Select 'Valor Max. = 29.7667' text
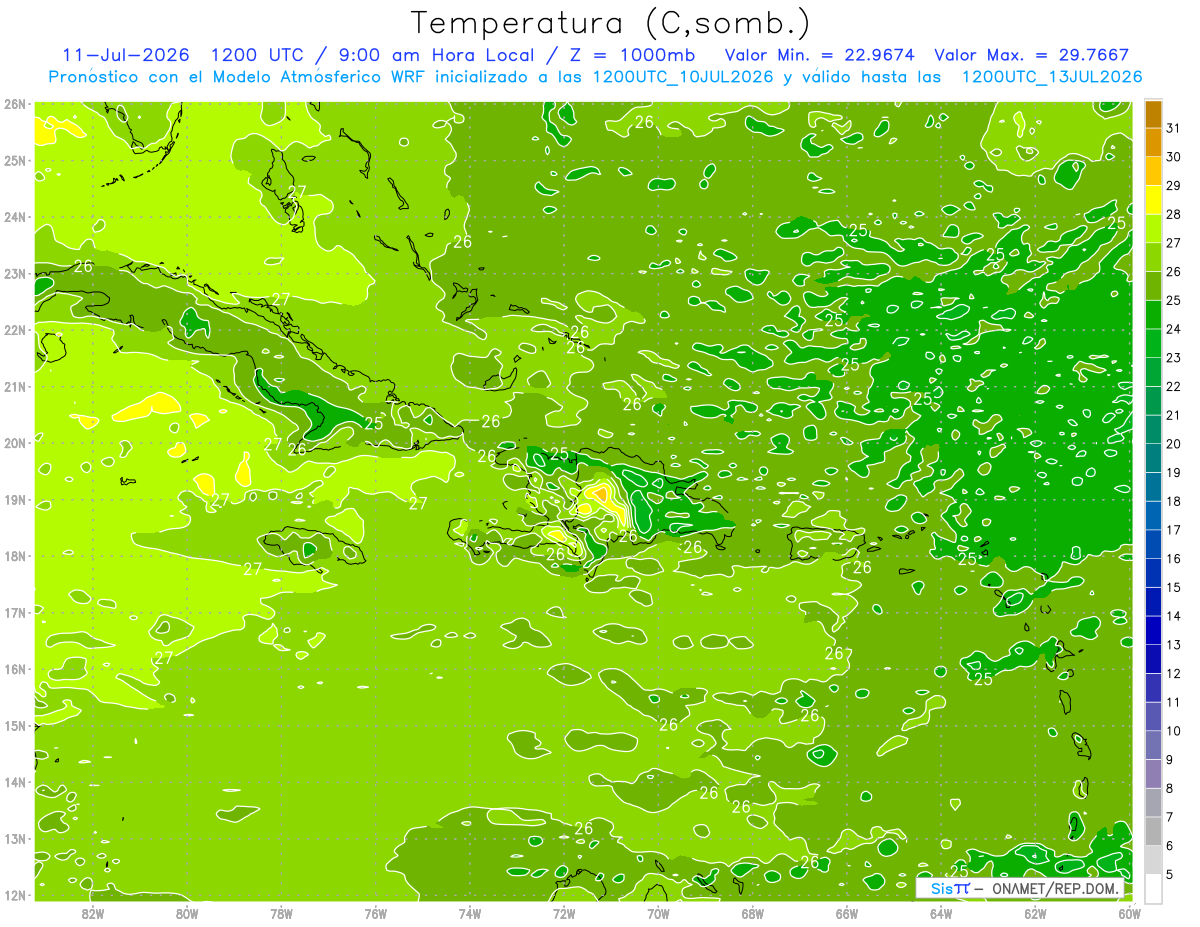This screenshot has height=927, width=1200. [x=1031, y=55]
